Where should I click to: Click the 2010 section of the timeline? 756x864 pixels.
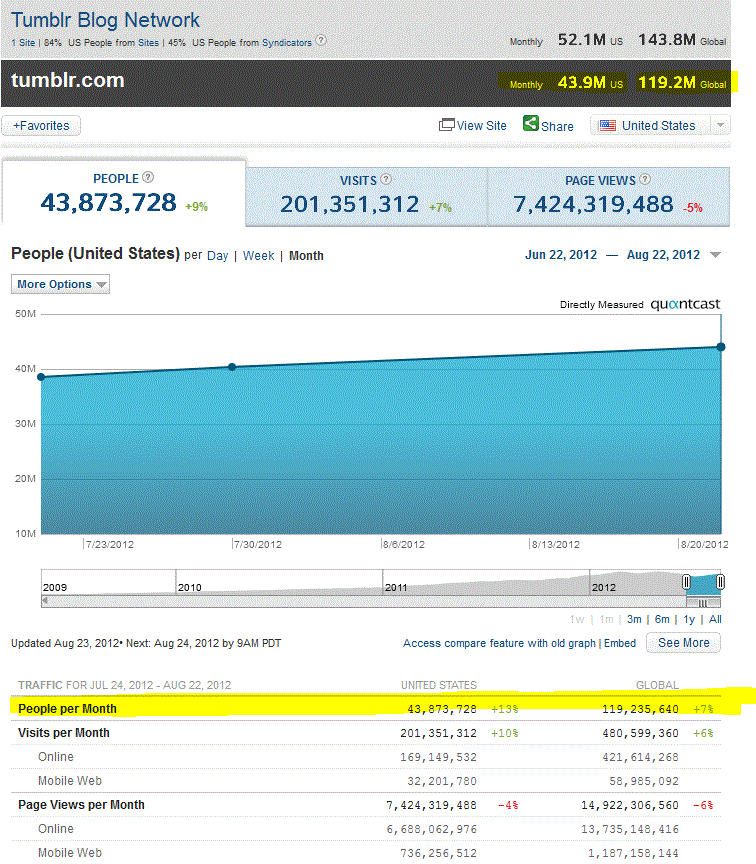point(279,582)
